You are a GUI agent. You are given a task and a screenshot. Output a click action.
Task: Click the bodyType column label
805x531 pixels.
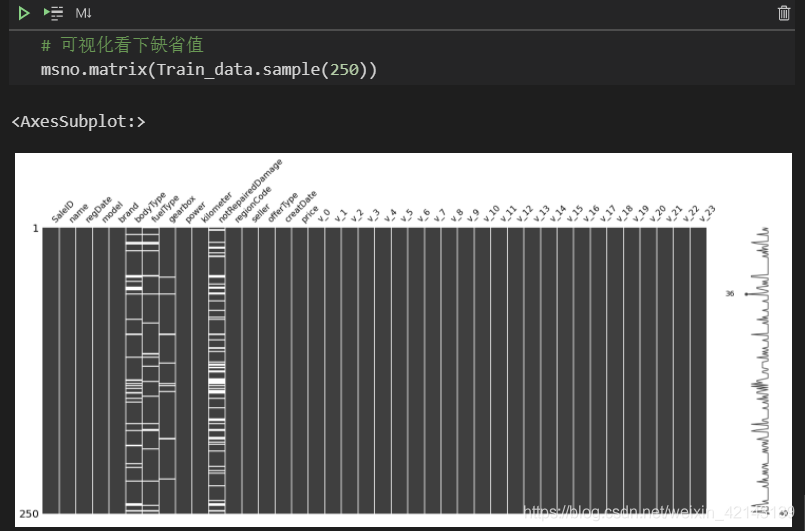(148, 206)
